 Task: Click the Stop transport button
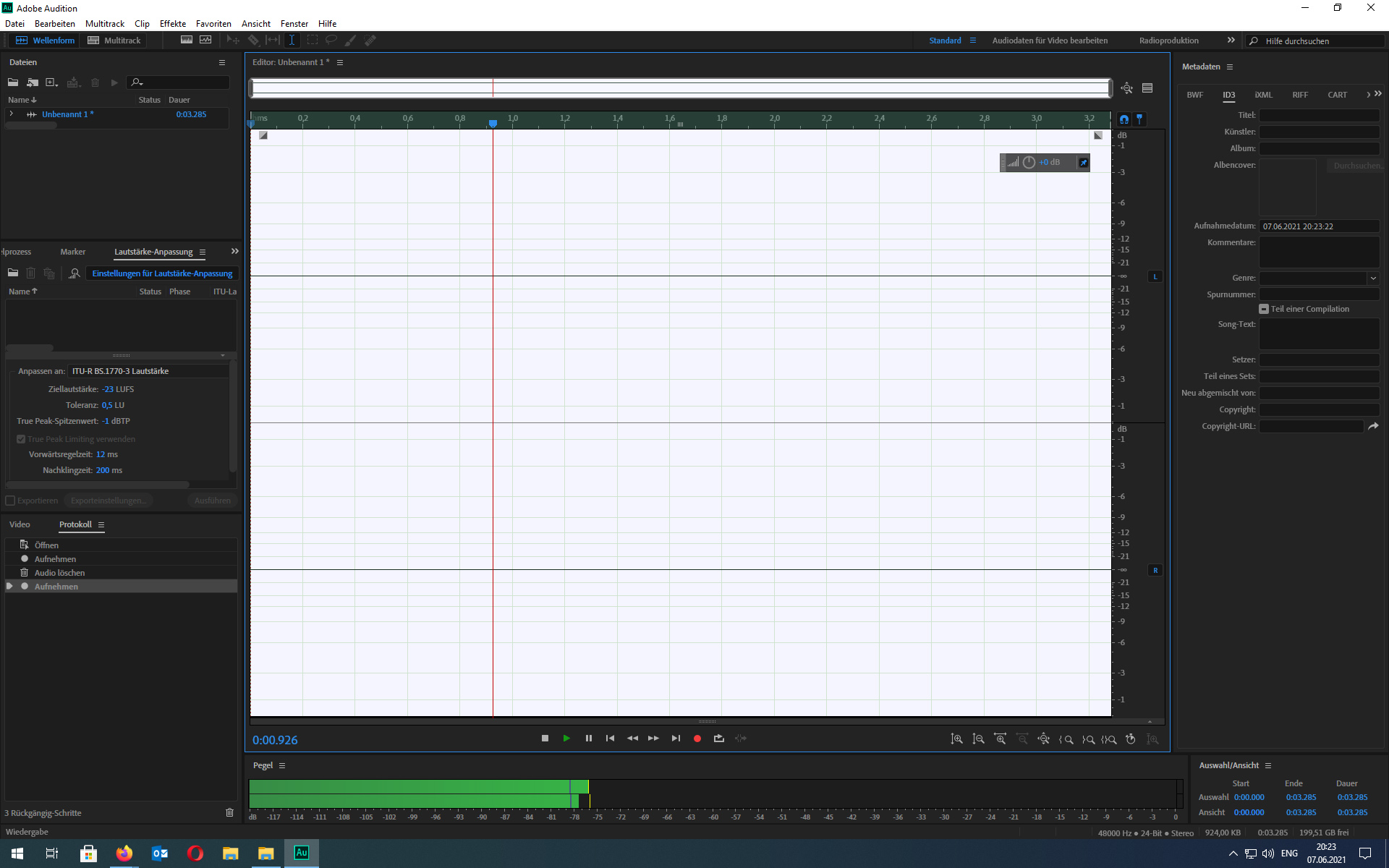545,739
